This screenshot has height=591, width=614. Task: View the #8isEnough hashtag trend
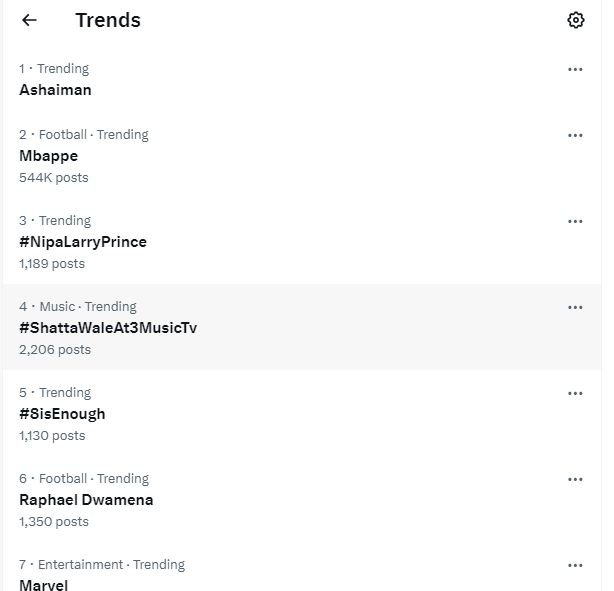pos(302,413)
